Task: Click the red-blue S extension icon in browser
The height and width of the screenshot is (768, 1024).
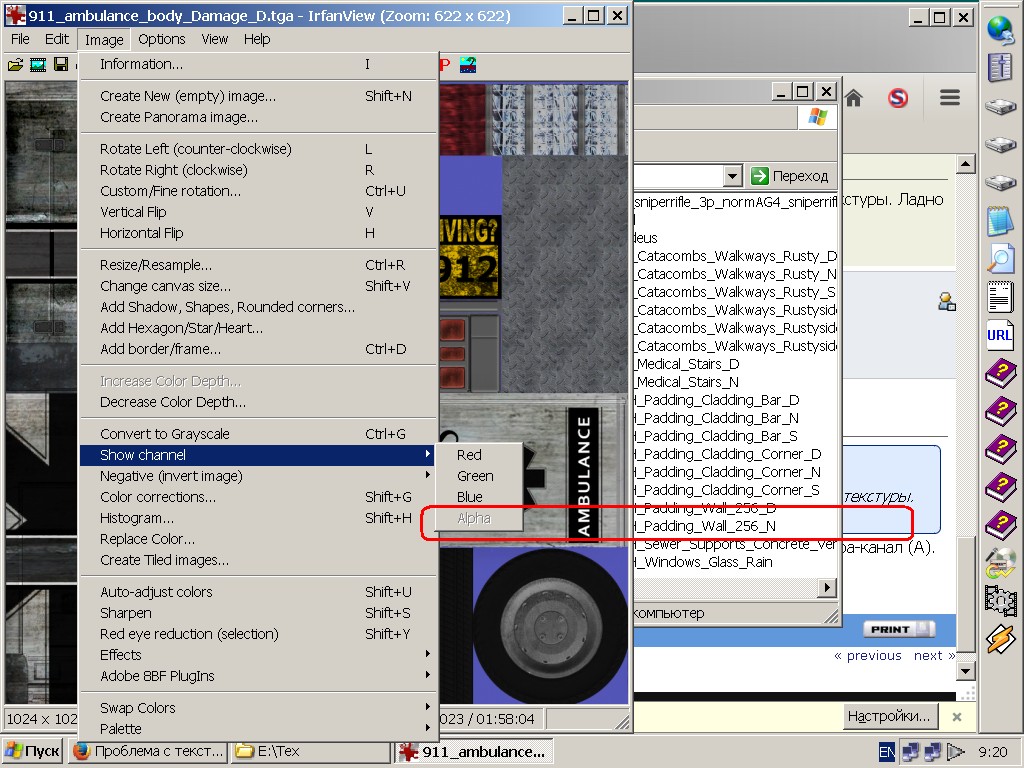Action: (x=897, y=99)
